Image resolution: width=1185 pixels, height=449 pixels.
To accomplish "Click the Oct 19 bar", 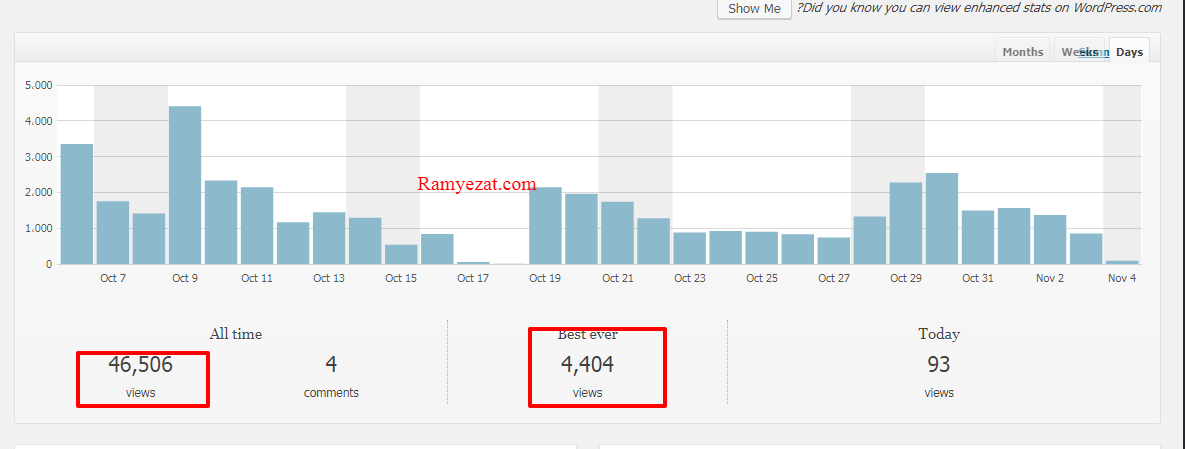I will tap(545, 225).
